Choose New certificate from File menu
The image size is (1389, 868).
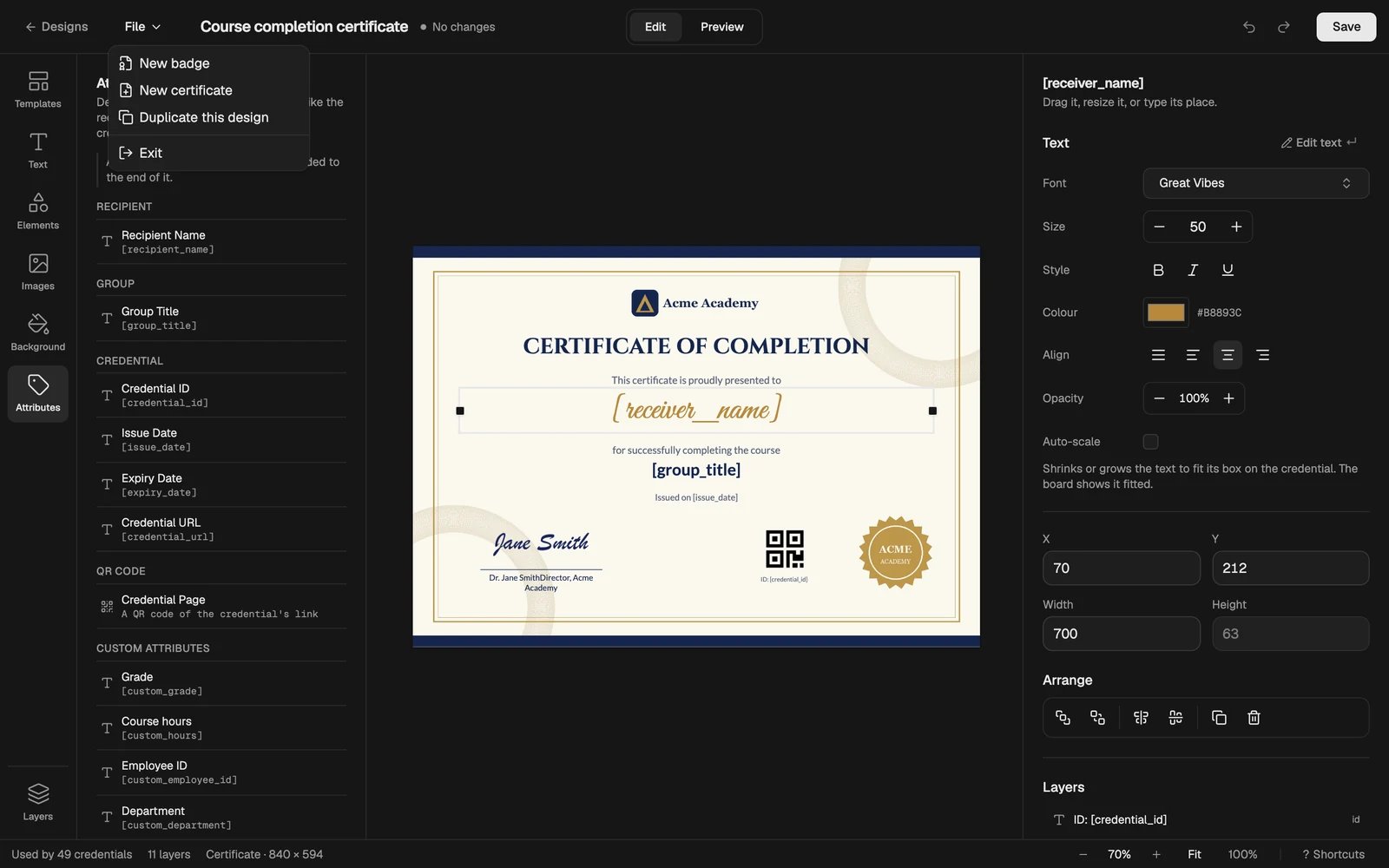click(x=208, y=90)
